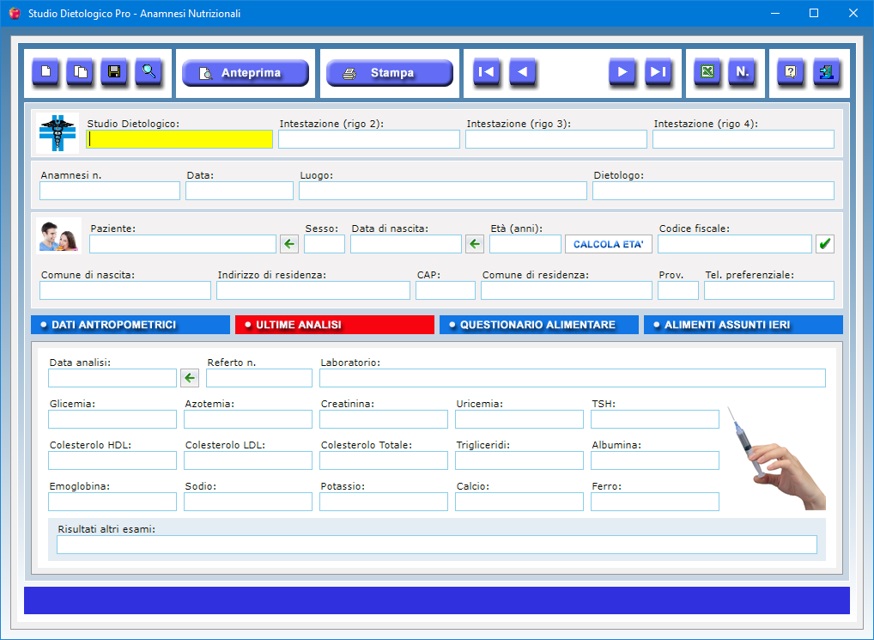The width and height of the screenshot is (874, 640).
Task: Click the Trigliceridi field
Action: coord(519,460)
